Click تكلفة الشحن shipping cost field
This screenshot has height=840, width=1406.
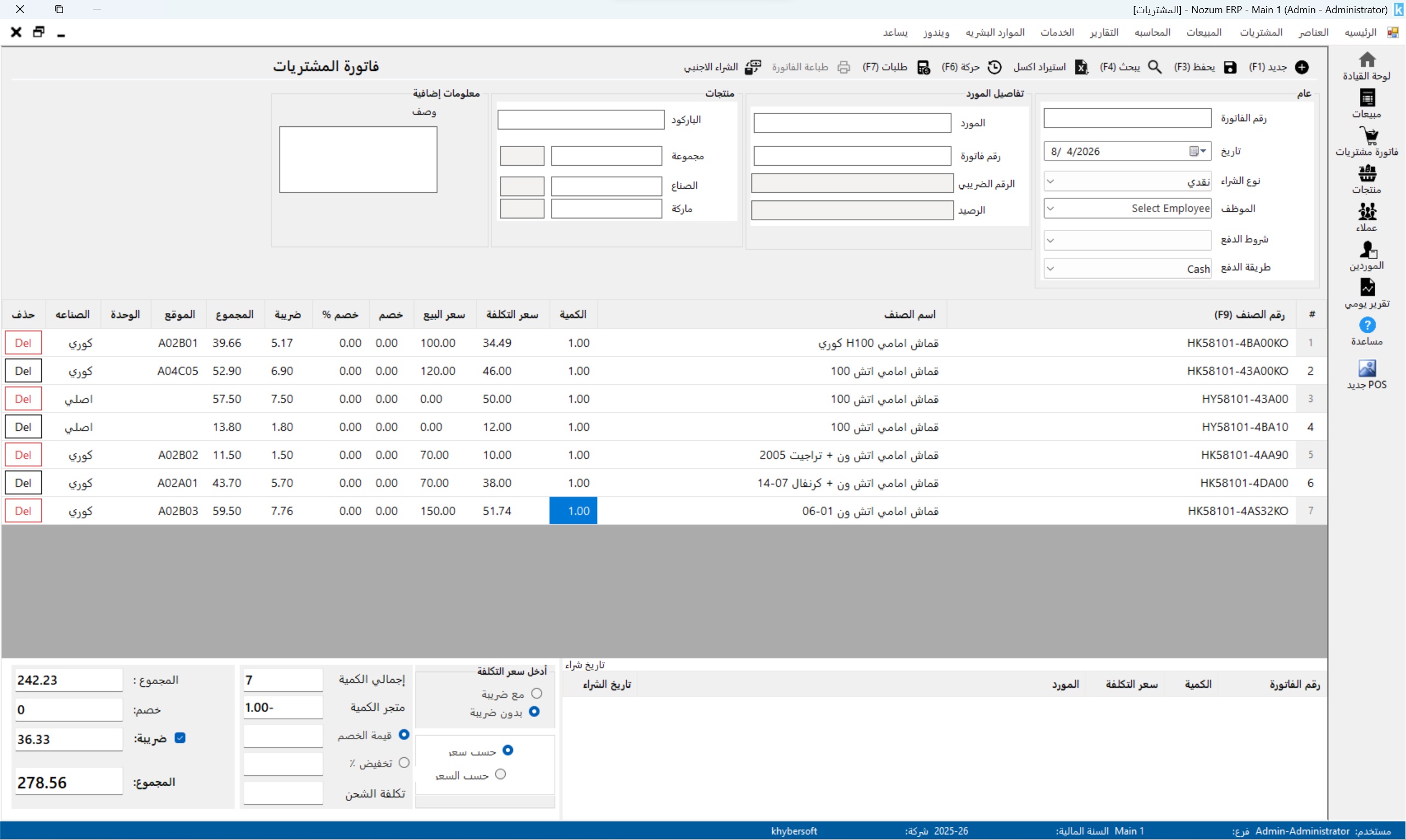(x=283, y=793)
